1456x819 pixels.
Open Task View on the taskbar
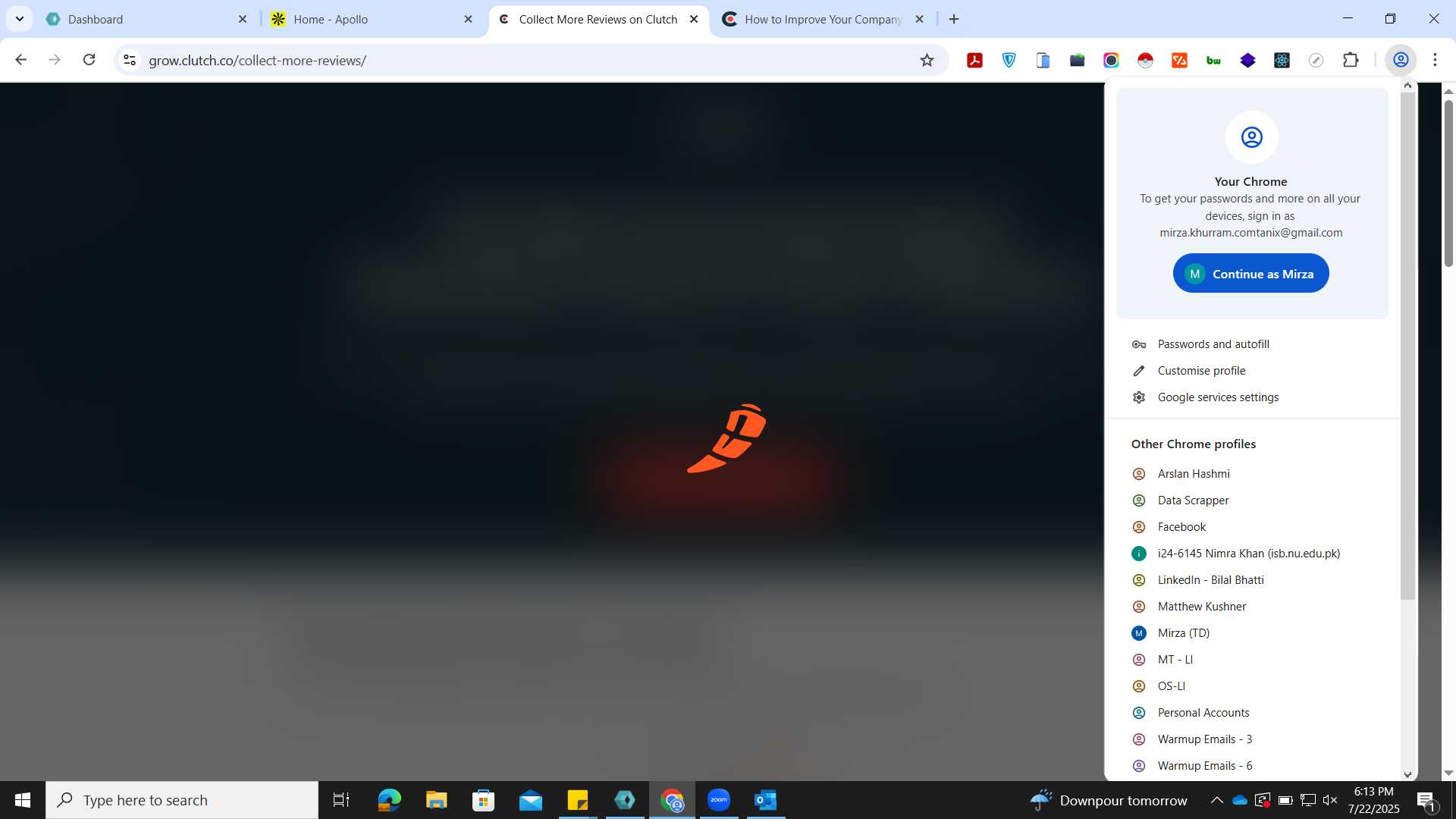click(341, 800)
